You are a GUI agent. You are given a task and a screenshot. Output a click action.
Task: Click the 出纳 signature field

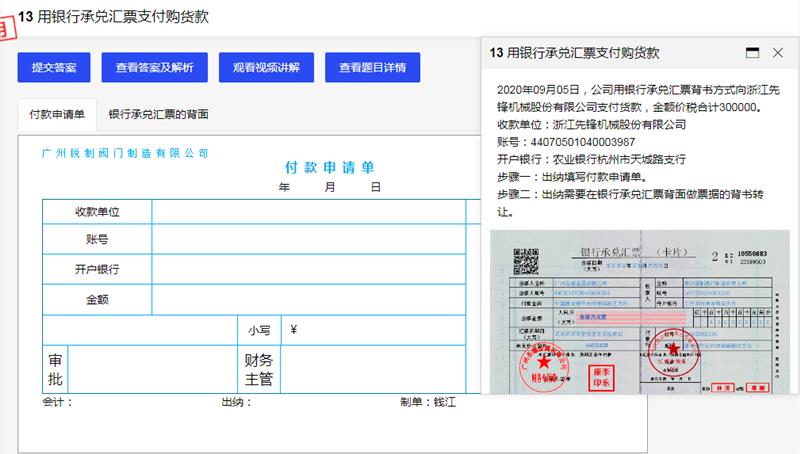pyautogui.click(x=290, y=403)
